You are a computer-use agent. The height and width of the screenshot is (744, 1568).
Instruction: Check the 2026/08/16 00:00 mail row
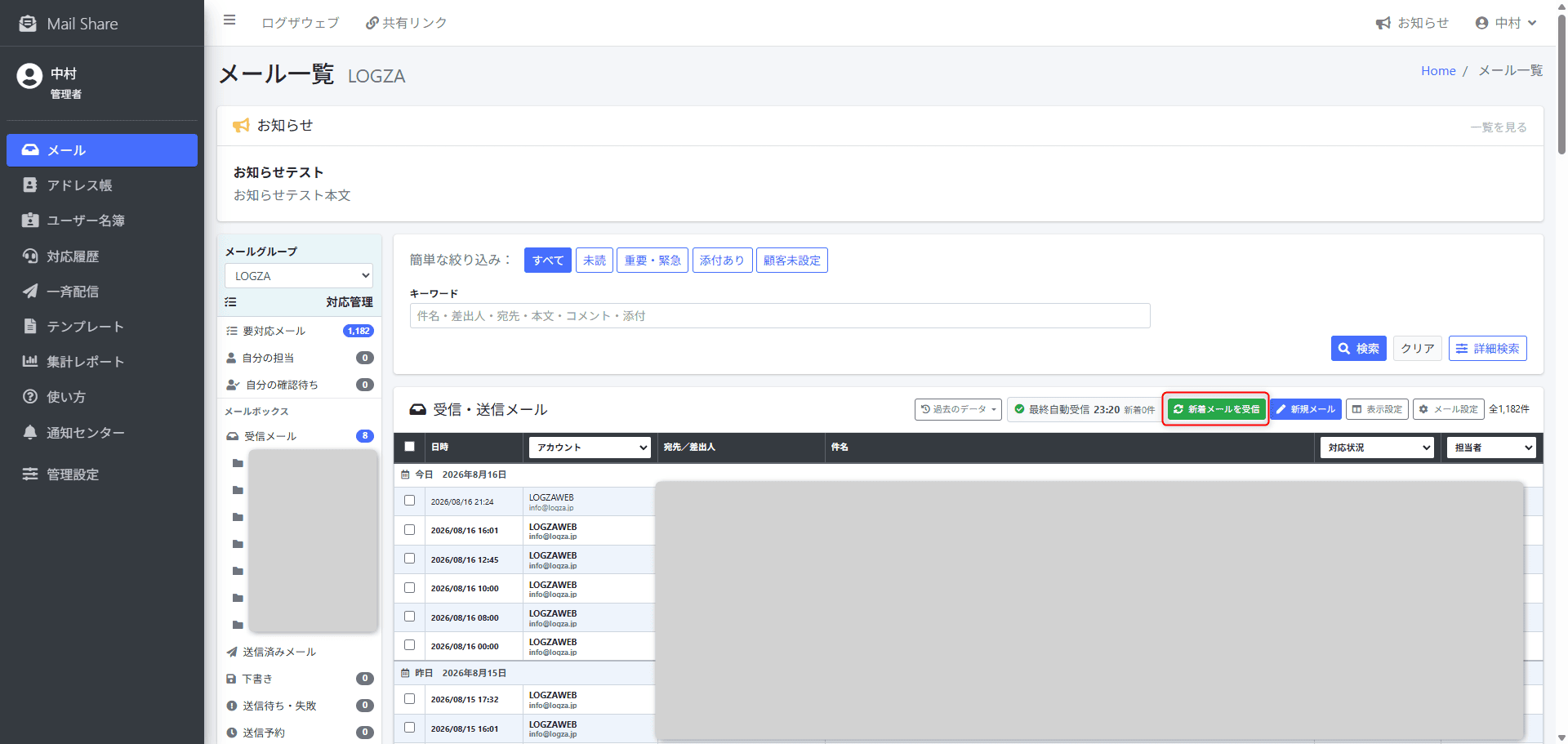coord(410,645)
